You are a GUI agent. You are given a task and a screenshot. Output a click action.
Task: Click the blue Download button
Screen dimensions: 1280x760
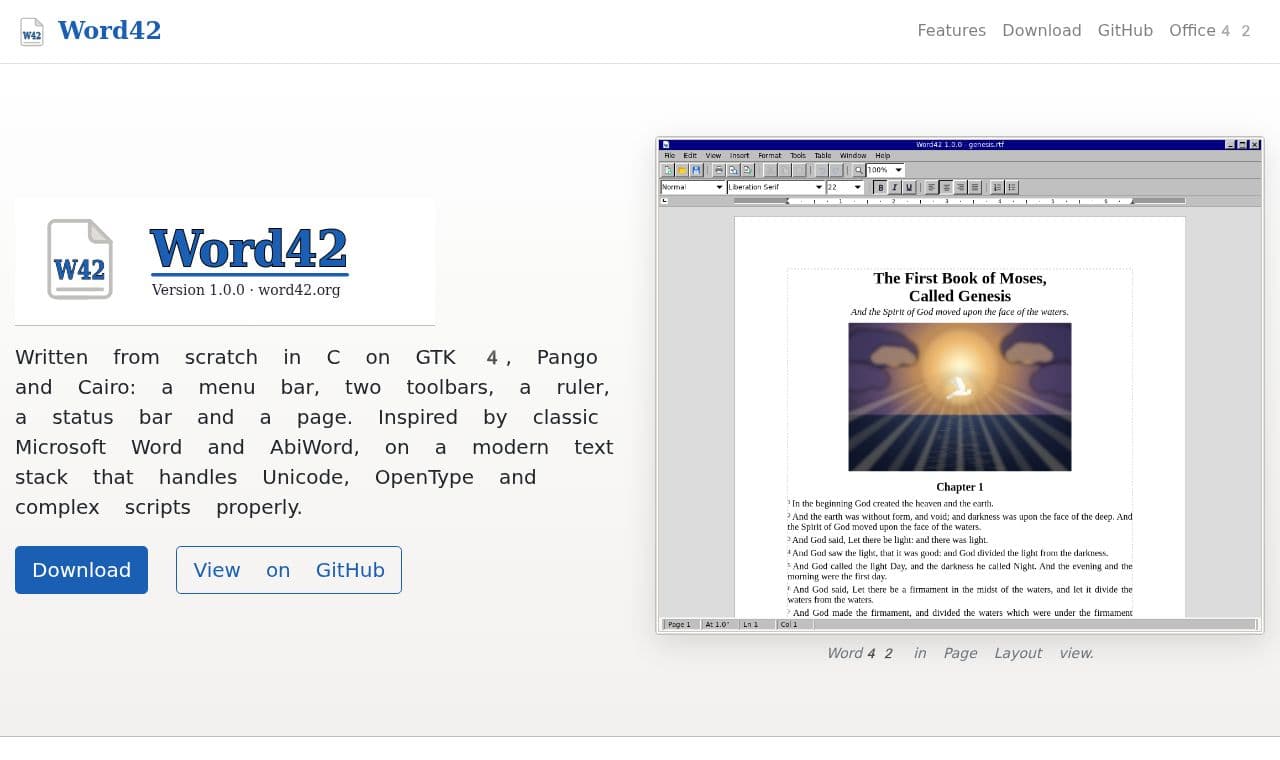(x=81, y=570)
